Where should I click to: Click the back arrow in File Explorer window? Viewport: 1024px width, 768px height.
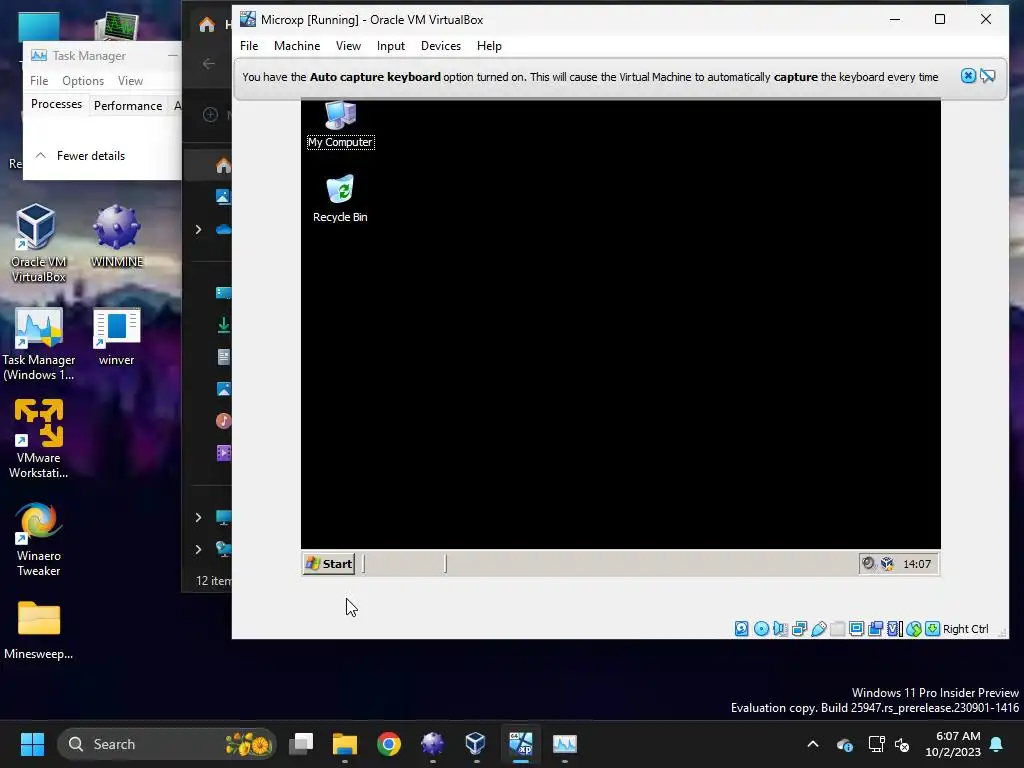[x=209, y=63]
